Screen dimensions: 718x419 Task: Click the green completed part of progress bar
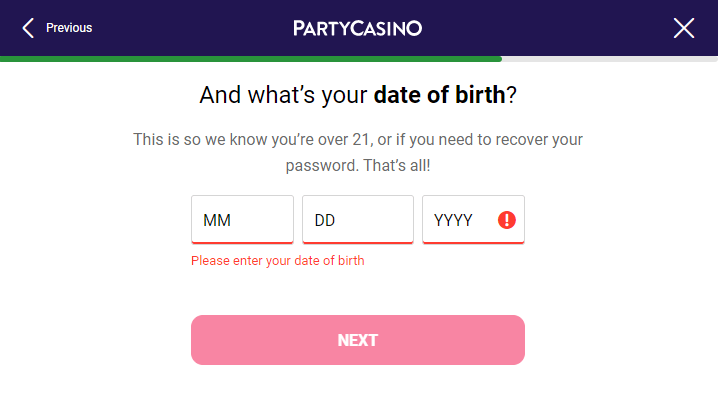click(x=251, y=59)
